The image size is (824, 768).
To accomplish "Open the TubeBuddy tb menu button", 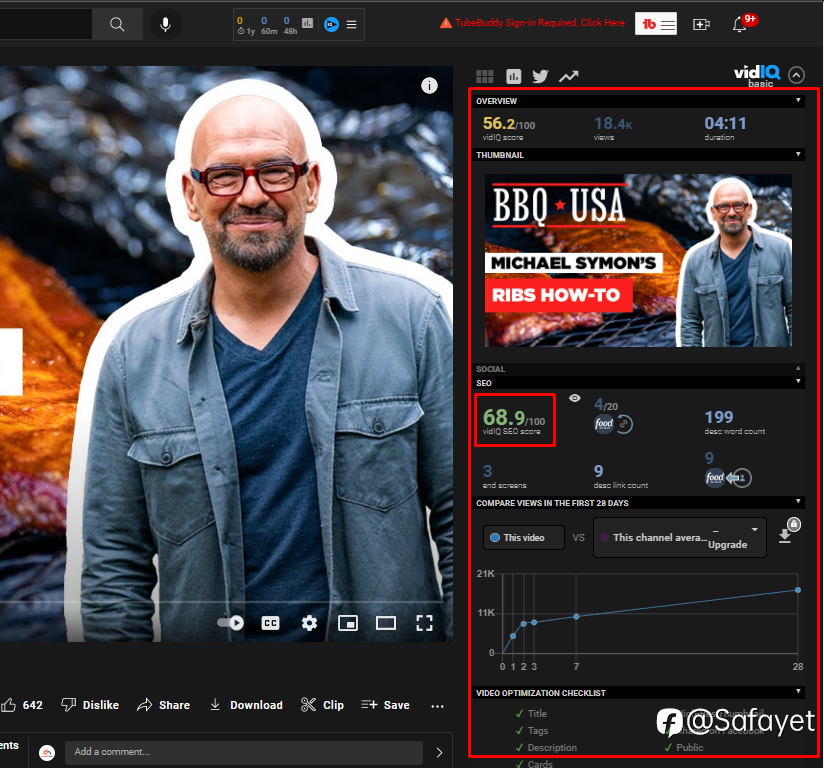I will click(656, 24).
